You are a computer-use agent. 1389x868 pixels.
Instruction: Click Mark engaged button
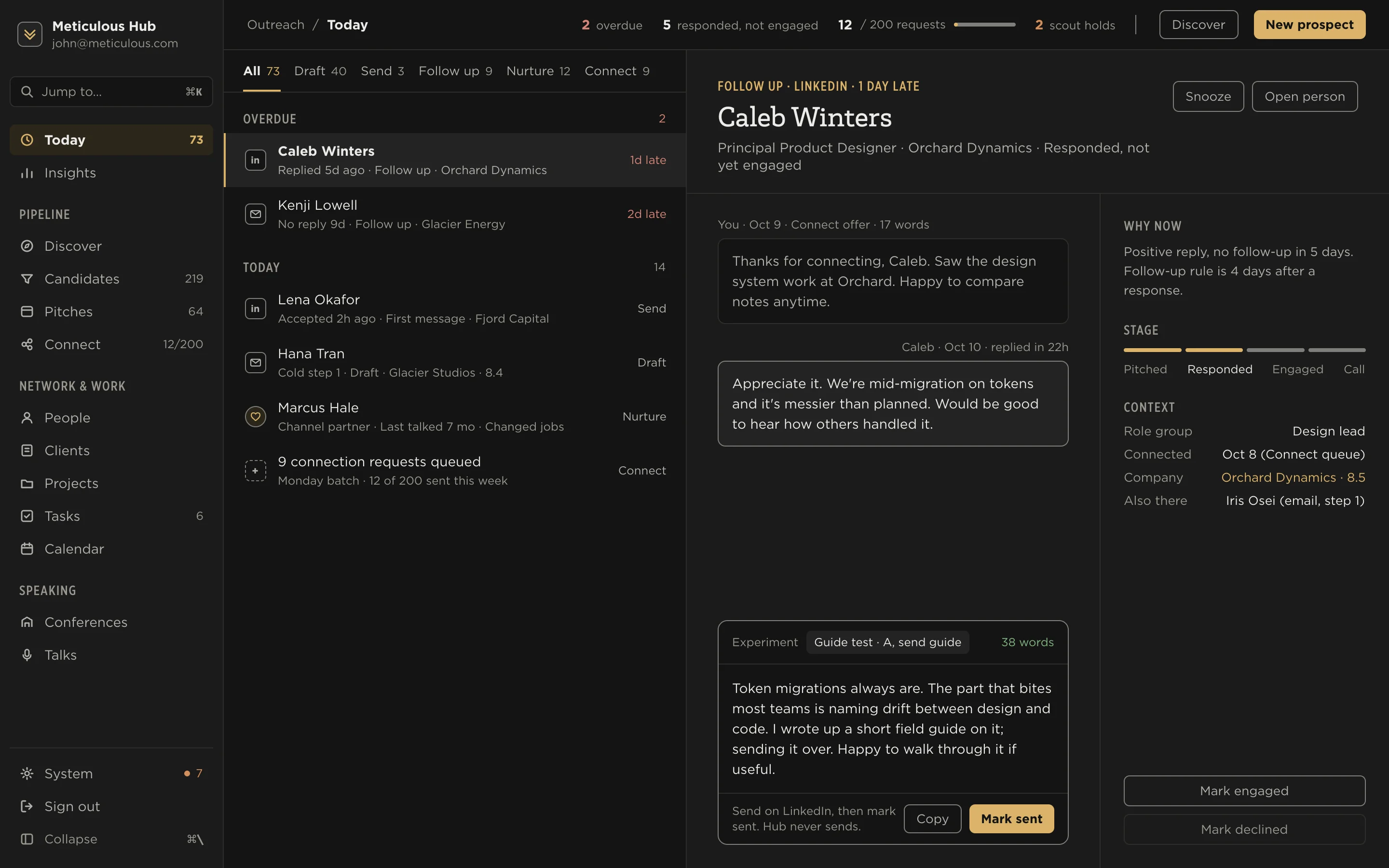(x=1244, y=790)
